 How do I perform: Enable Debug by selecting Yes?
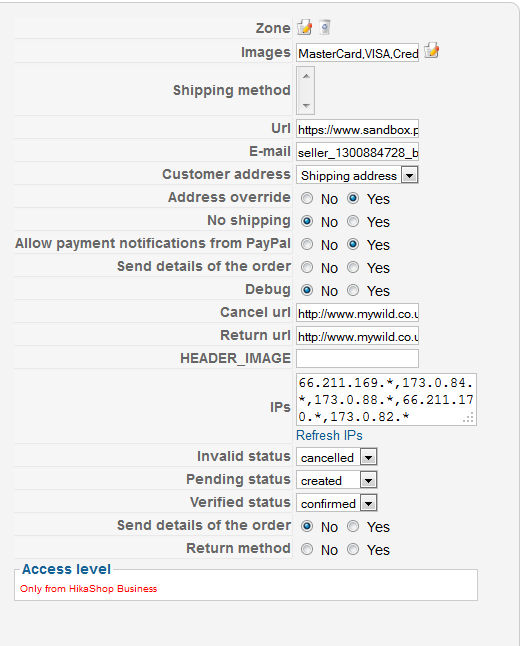(x=353, y=290)
